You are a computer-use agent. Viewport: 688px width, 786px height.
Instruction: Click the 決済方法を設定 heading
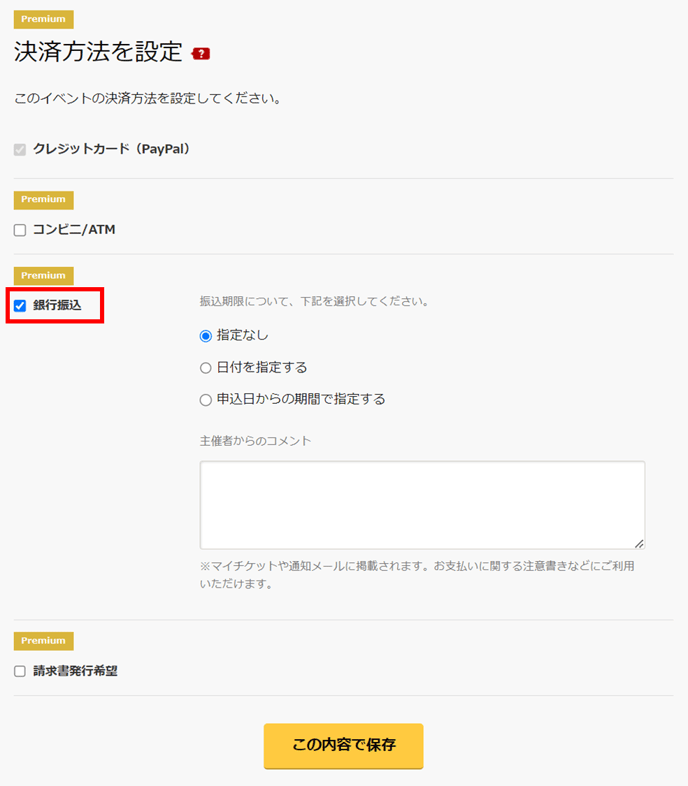coord(98,52)
